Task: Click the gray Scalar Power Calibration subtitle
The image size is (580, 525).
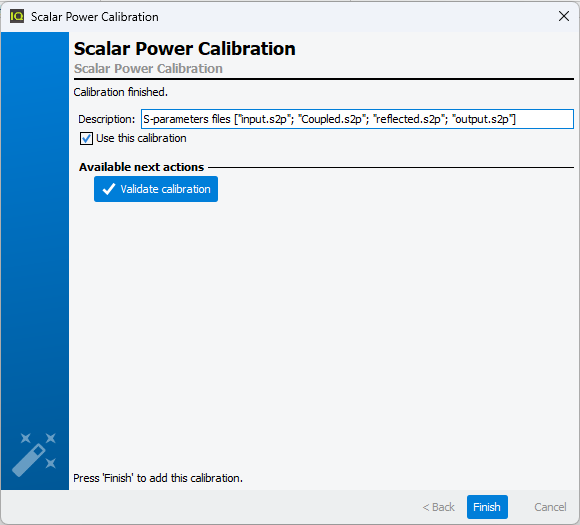Action: 148,68
